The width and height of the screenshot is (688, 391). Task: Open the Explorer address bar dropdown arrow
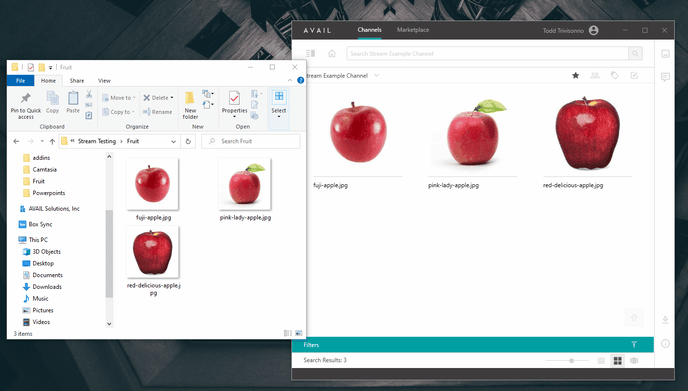point(173,141)
